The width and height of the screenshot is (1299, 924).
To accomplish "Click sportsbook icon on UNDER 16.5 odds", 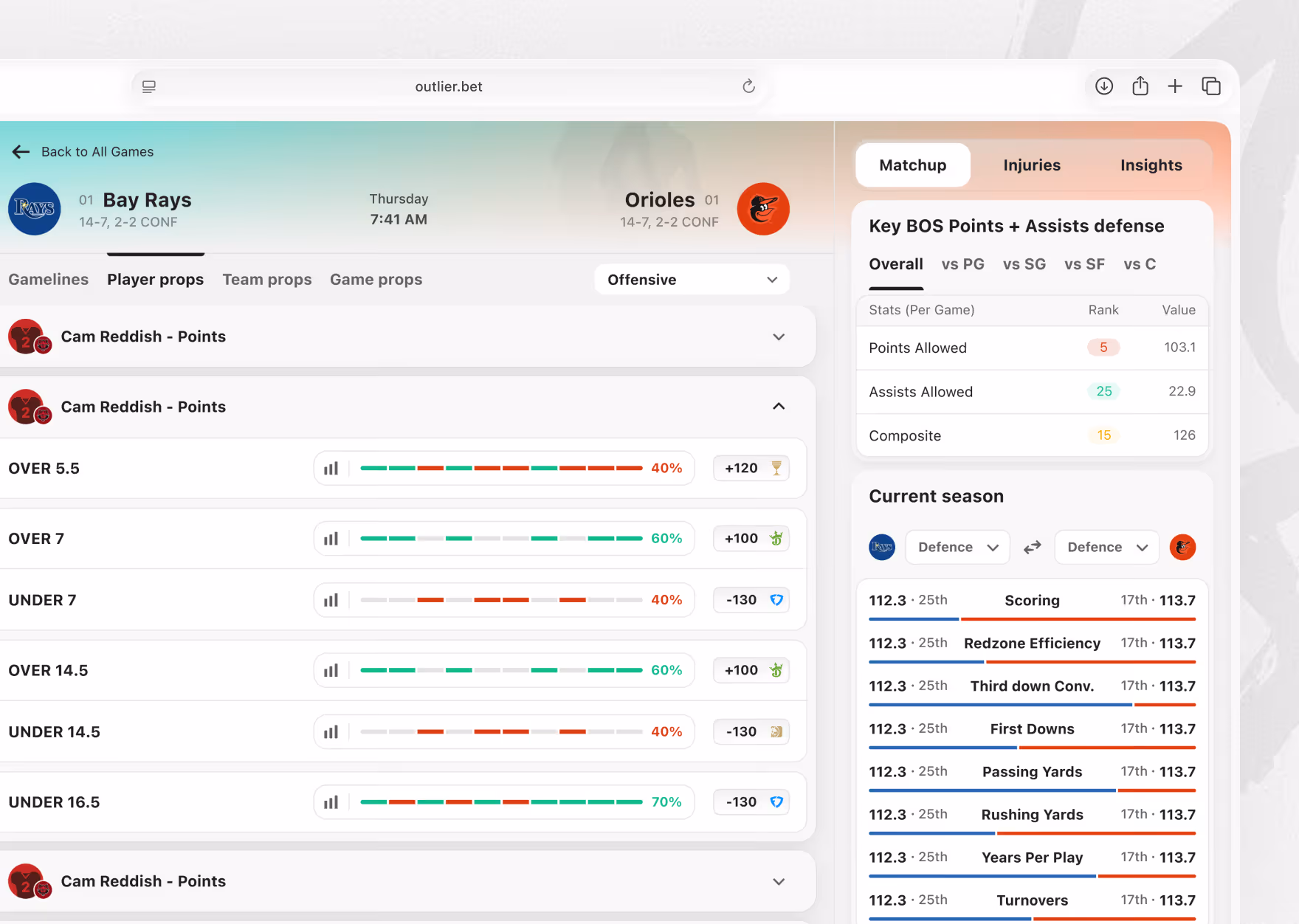I will pos(776,801).
